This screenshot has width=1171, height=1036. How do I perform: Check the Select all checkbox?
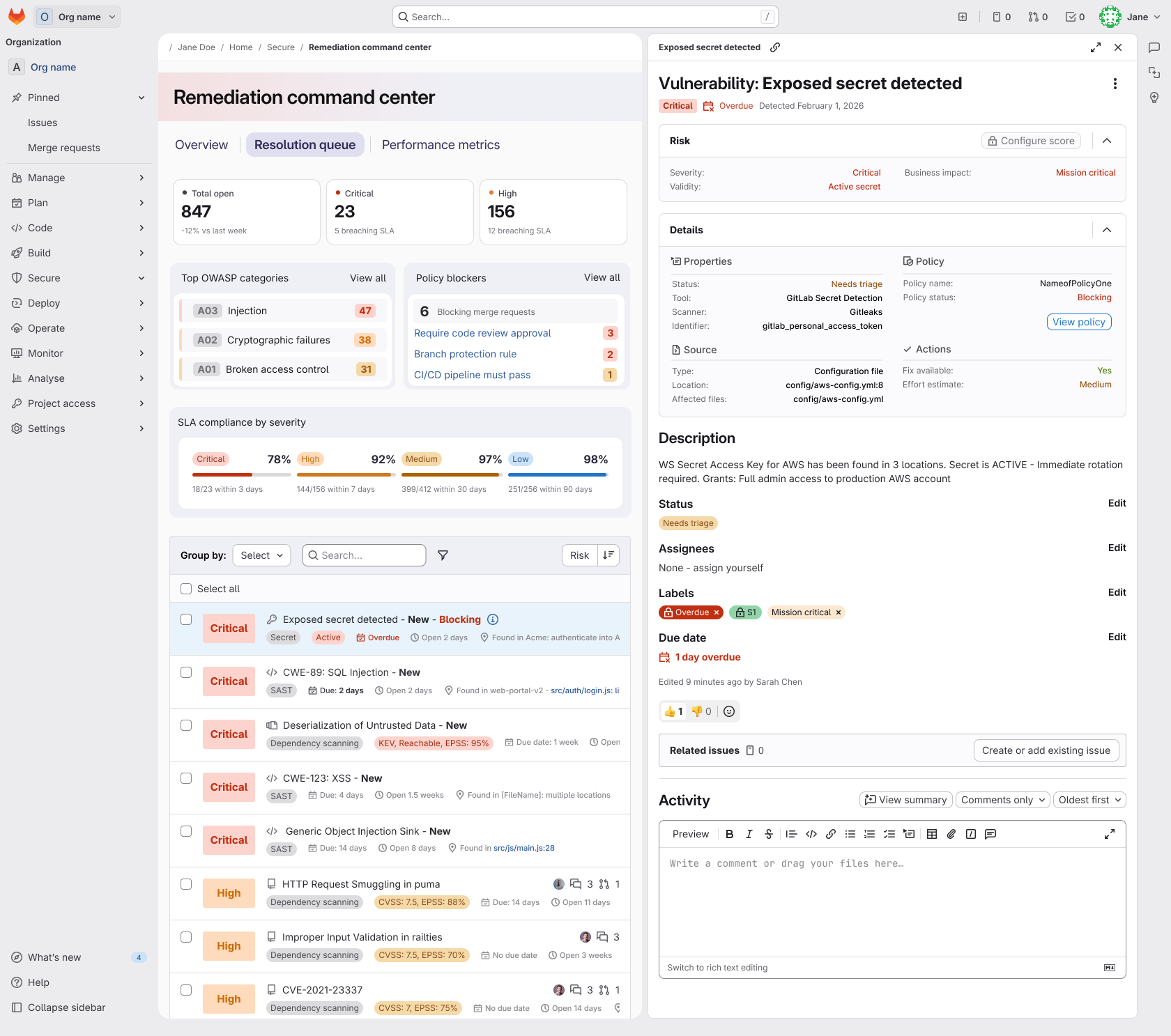[x=186, y=589]
